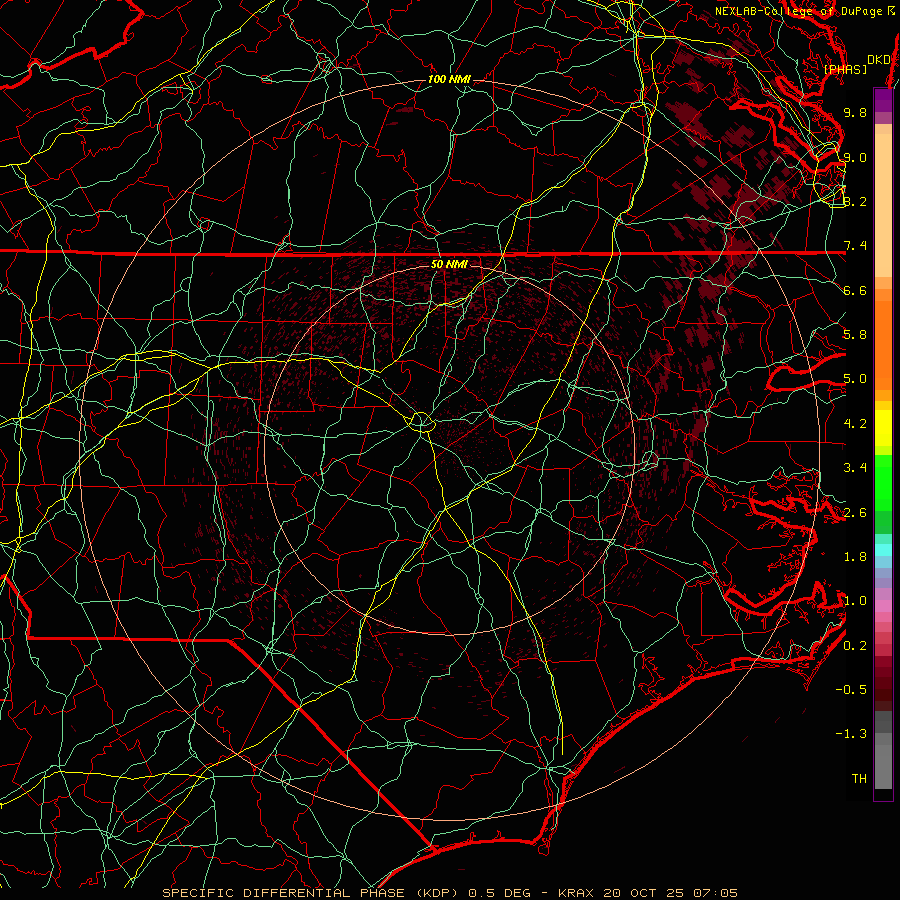Screen dimensions: 900x900
Task: Select the 0.2 scale value
Action: pyautogui.click(x=855, y=646)
